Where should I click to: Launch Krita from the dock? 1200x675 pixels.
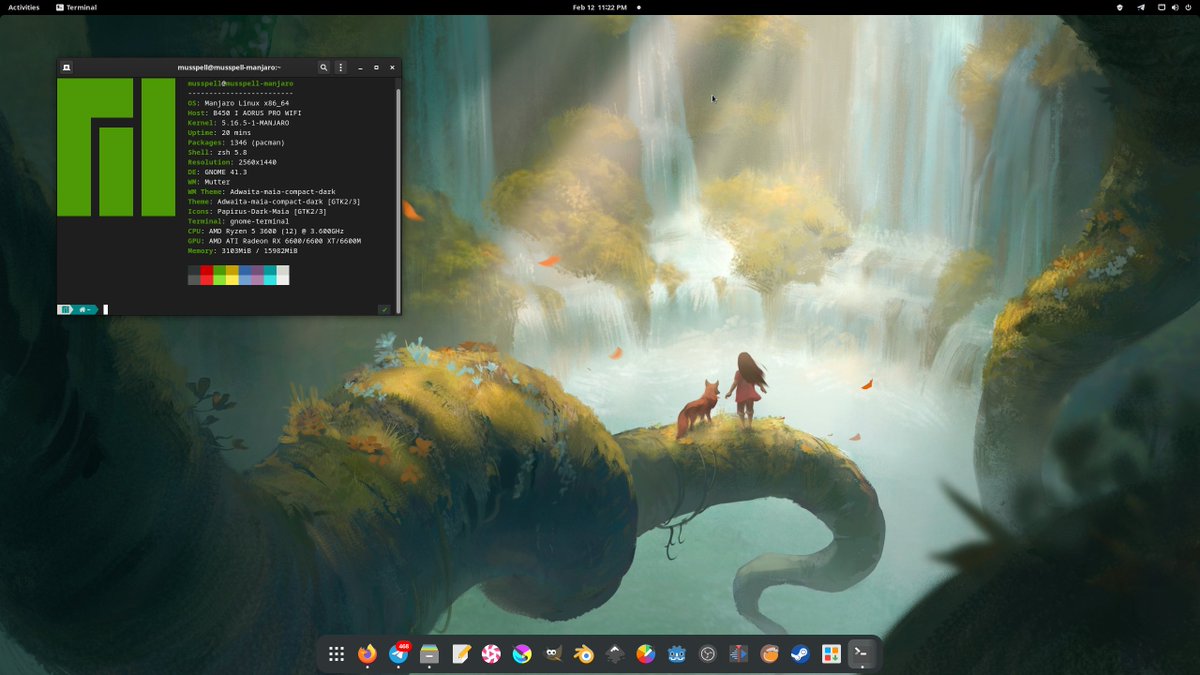[x=522, y=654]
